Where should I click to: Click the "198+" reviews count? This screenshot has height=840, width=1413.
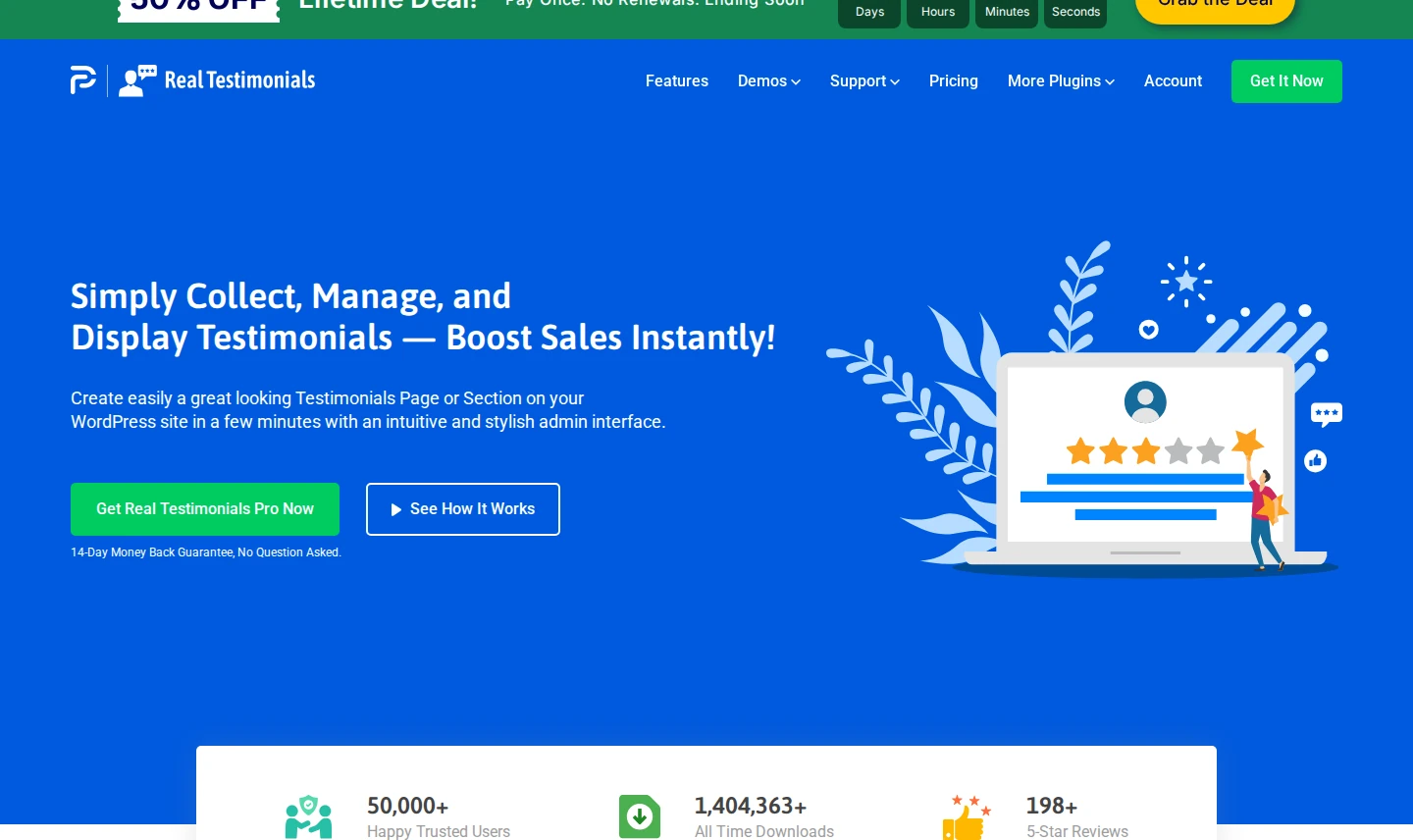[x=1052, y=806]
